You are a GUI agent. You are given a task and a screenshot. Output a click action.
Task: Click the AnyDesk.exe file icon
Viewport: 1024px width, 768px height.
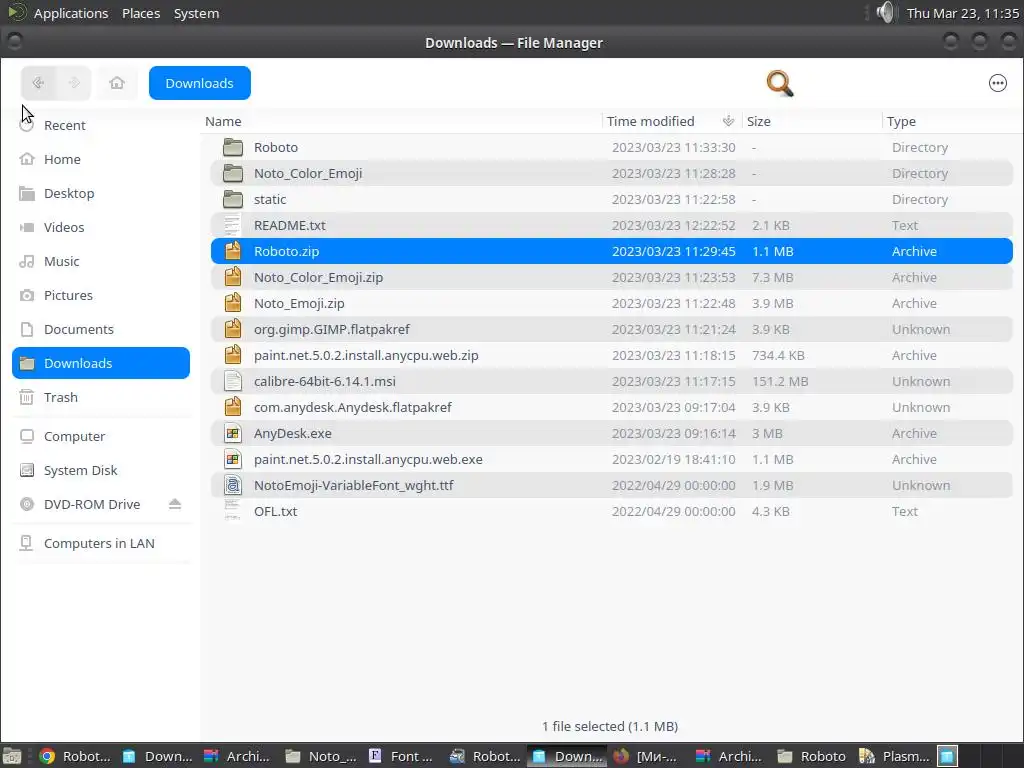coord(232,433)
